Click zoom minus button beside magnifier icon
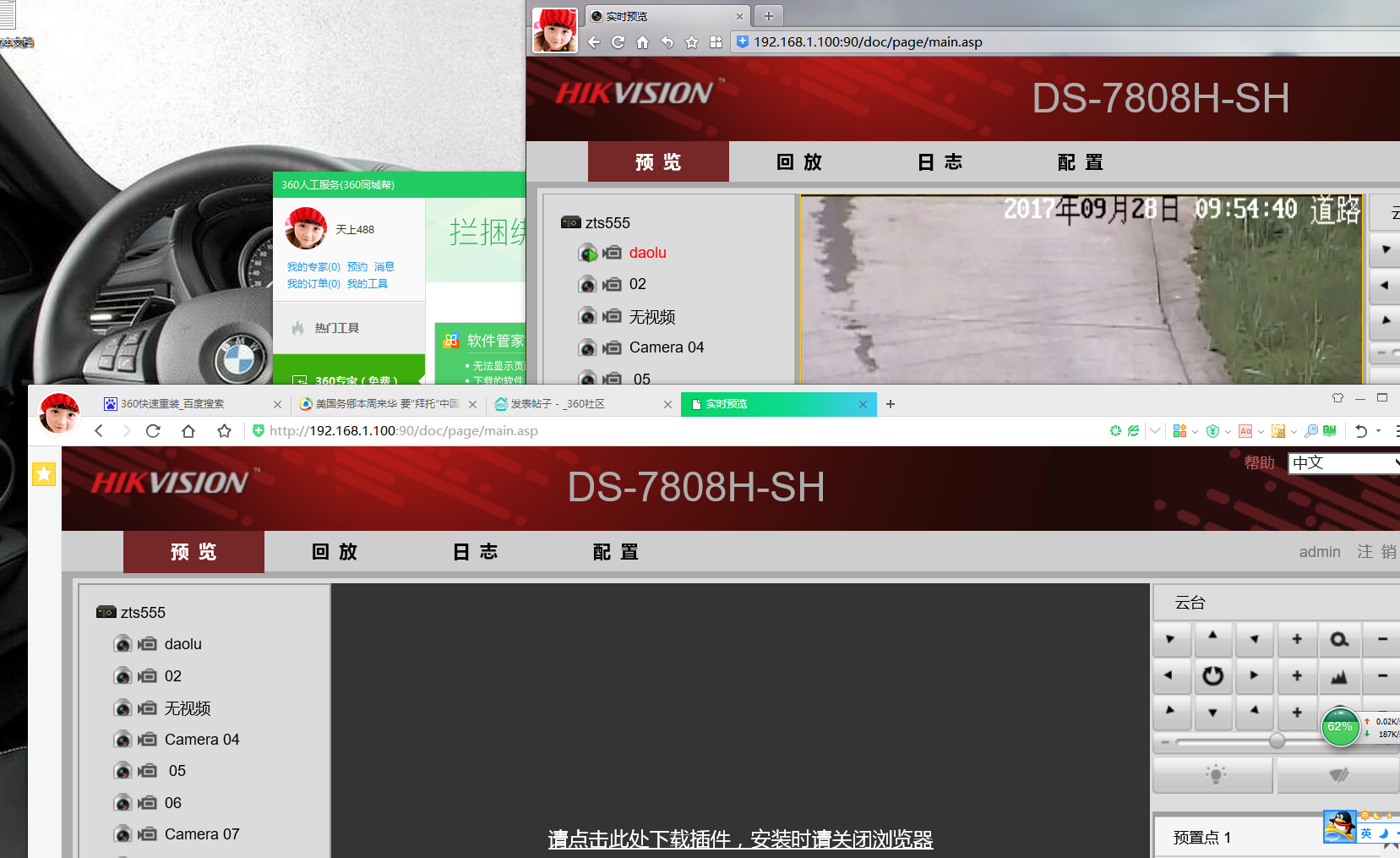Image resolution: width=1400 pixels, height=858 pixels. pos(1382,639)
